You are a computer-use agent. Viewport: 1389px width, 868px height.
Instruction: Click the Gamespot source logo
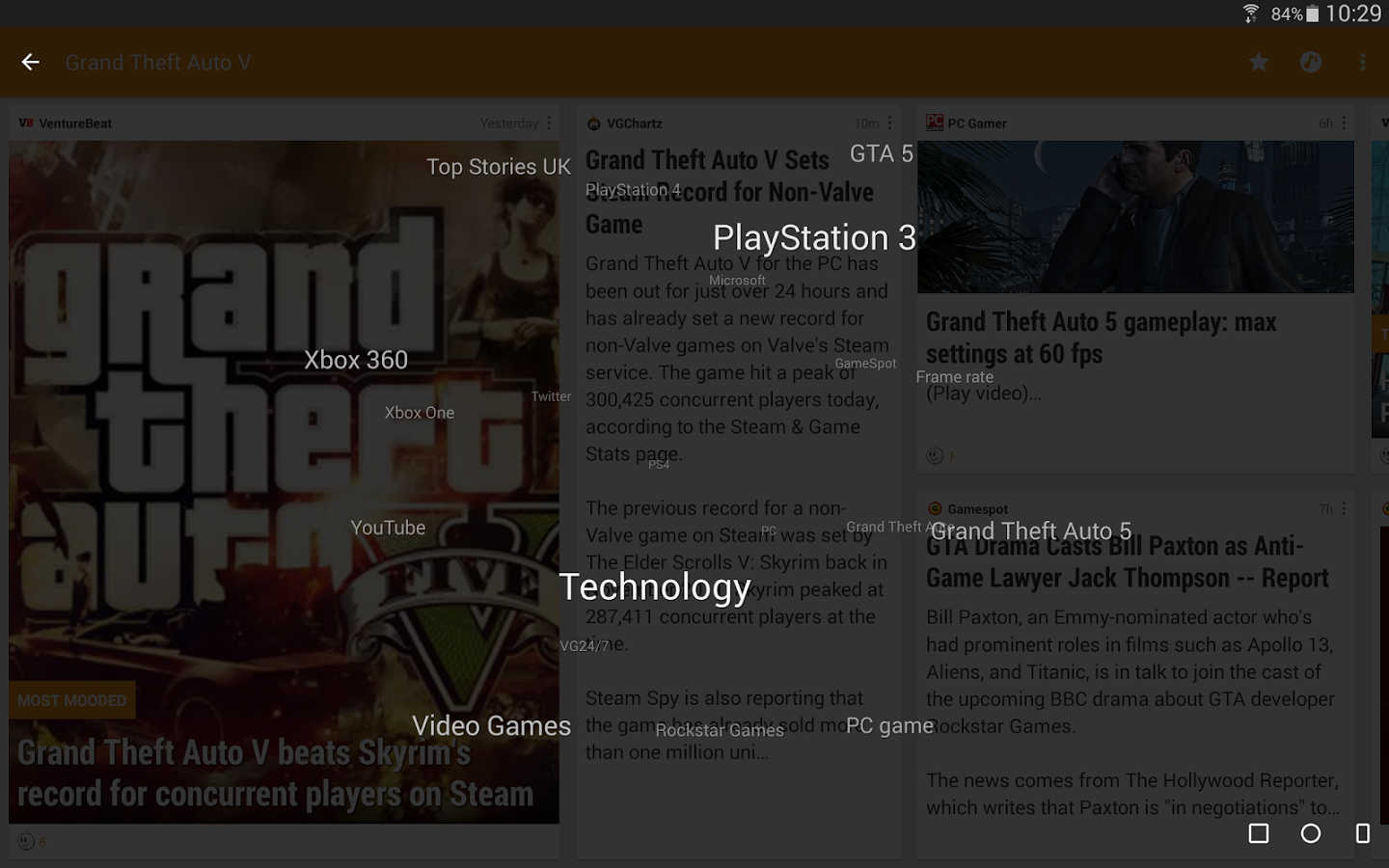(934, 509)
